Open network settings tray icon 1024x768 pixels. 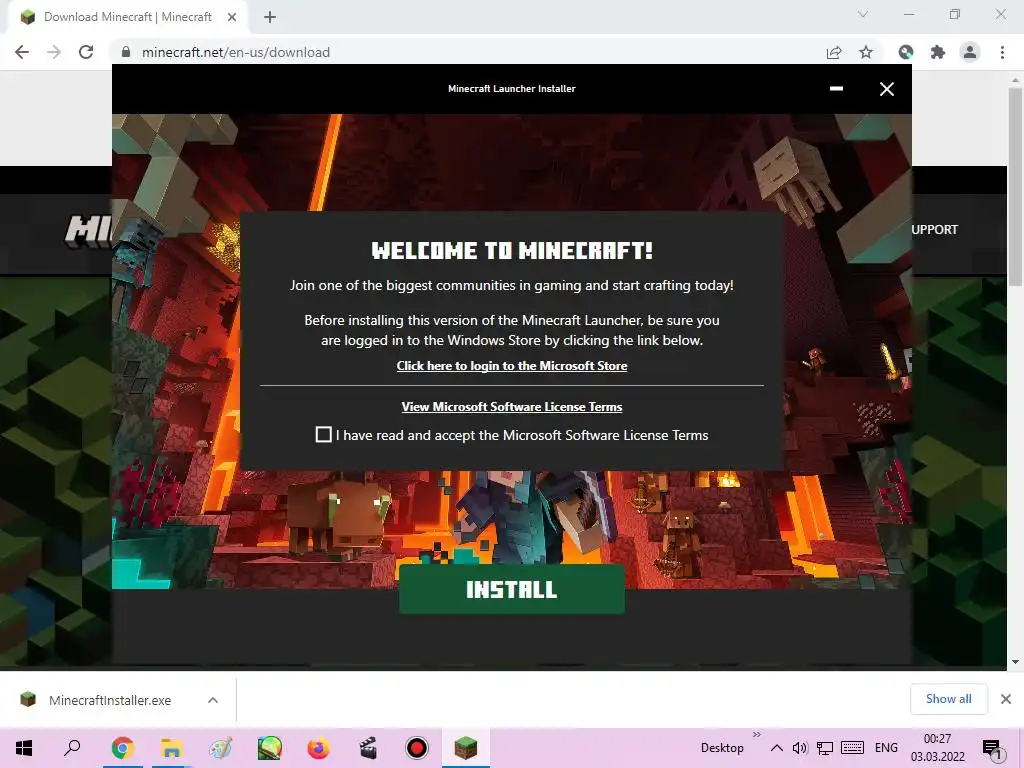(825, 748)
